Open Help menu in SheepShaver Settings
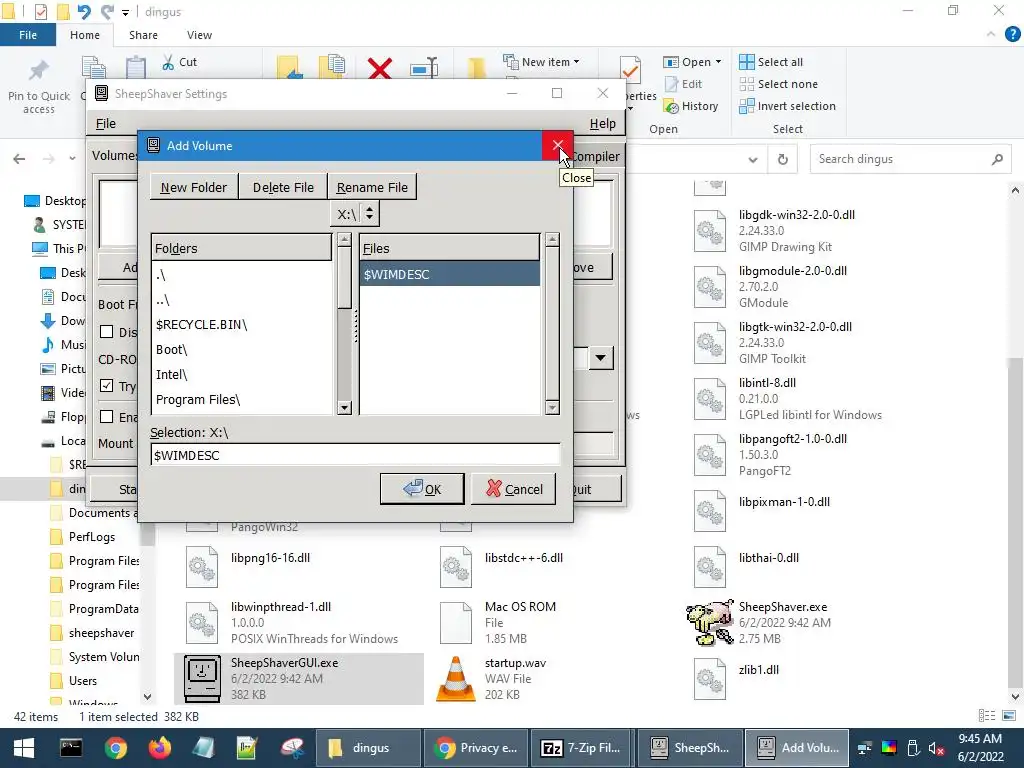 click(602, 123)
